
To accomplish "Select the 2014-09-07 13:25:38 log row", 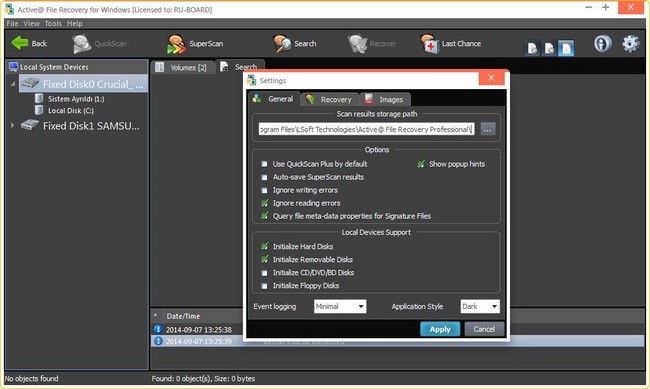I will 398,330.
